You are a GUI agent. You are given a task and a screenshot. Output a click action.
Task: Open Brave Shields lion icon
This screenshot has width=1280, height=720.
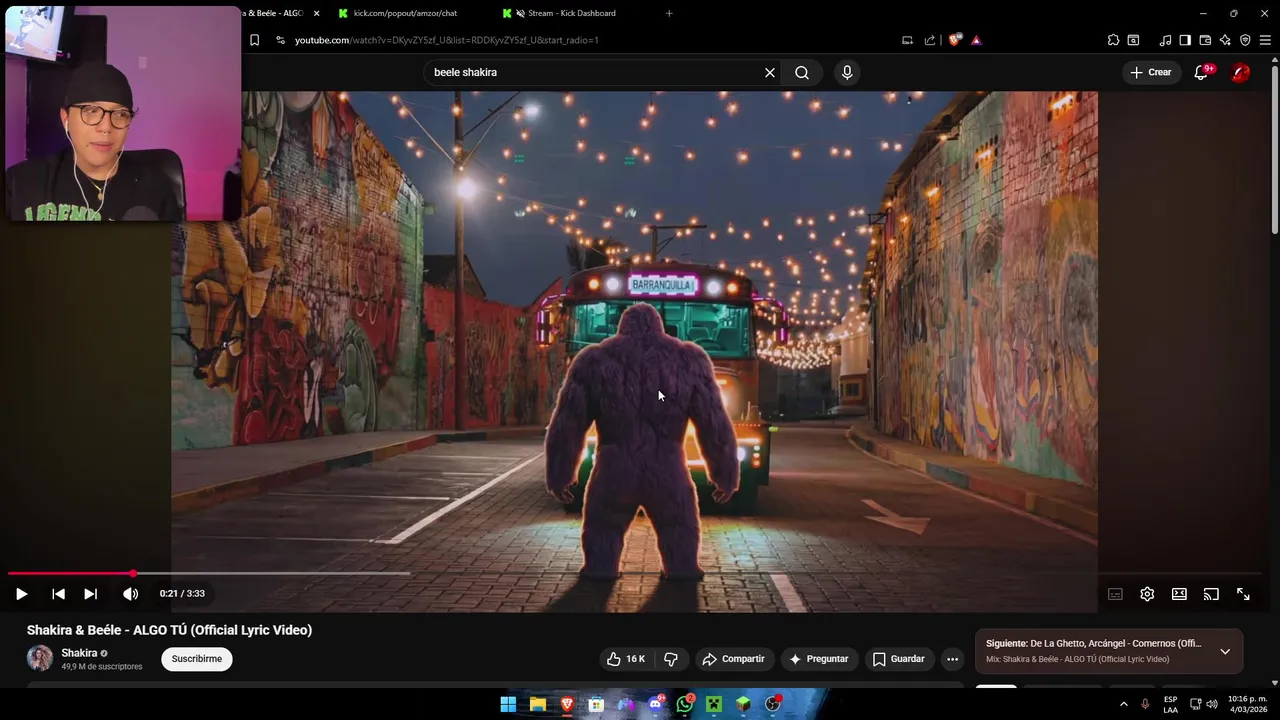pos(954,40)
